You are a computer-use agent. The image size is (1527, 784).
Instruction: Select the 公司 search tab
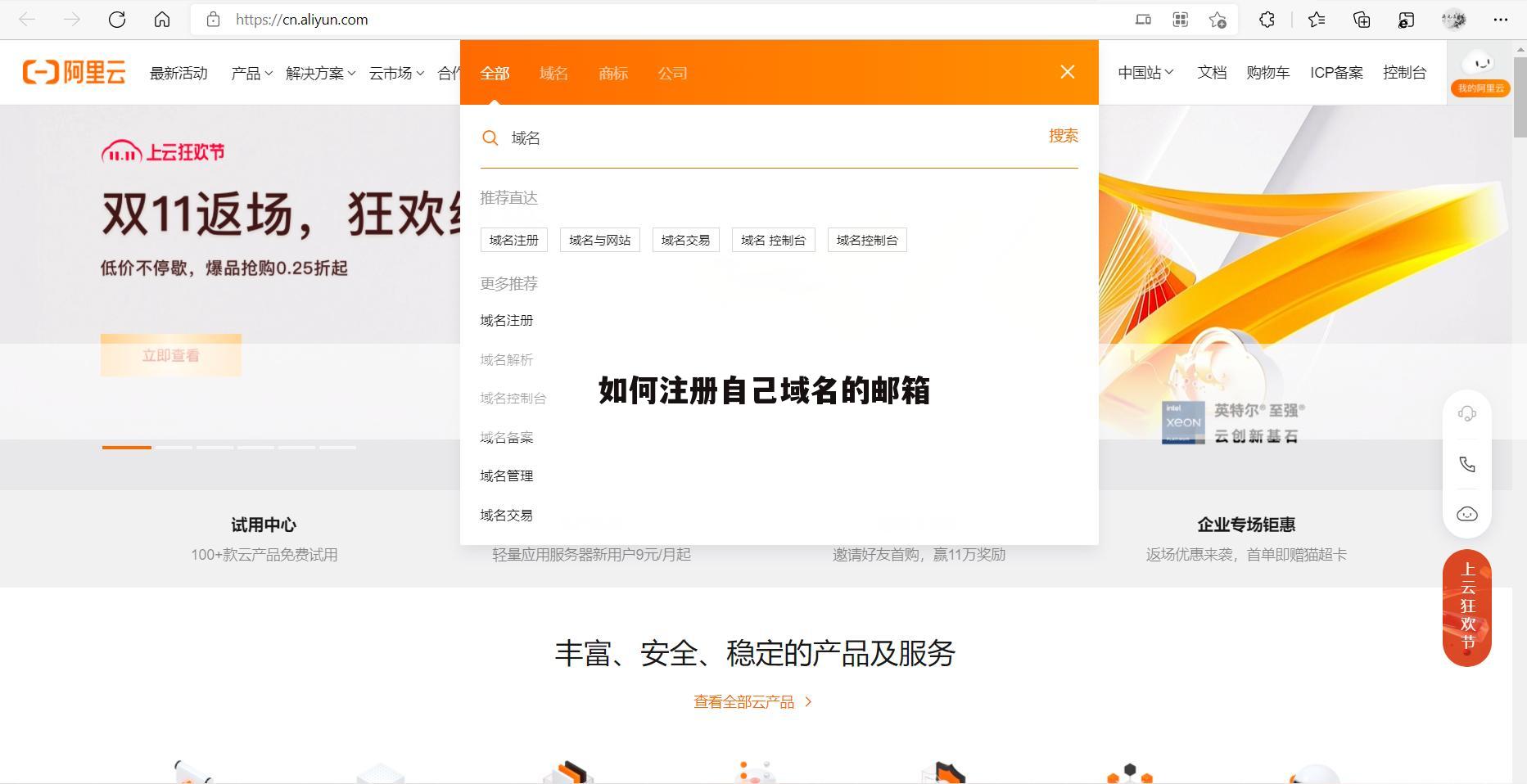point(672,73)
